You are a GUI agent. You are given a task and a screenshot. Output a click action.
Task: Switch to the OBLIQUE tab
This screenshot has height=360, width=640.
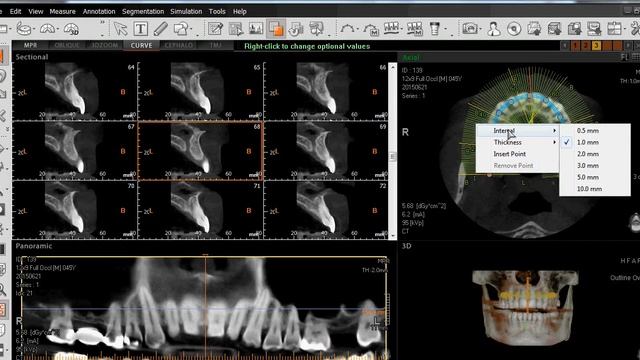(x=67, y=45)
